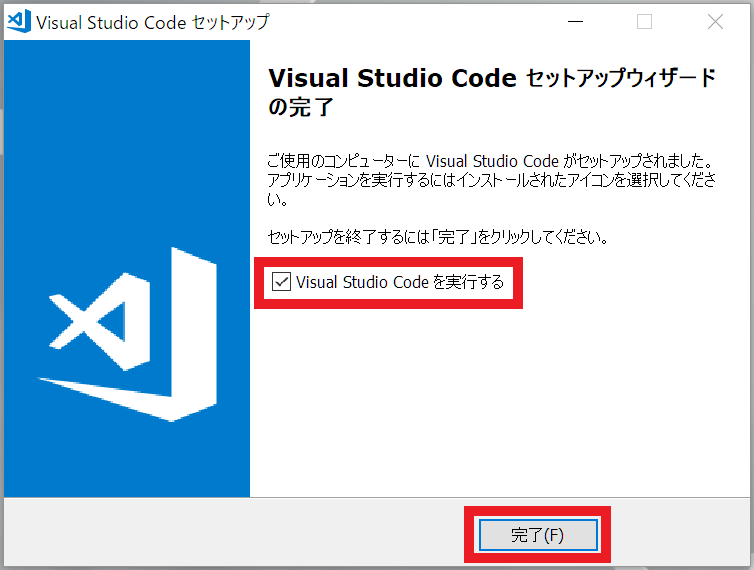Click the paragraph starting ご使用のコンピューターに

click(x=492, y=180)
